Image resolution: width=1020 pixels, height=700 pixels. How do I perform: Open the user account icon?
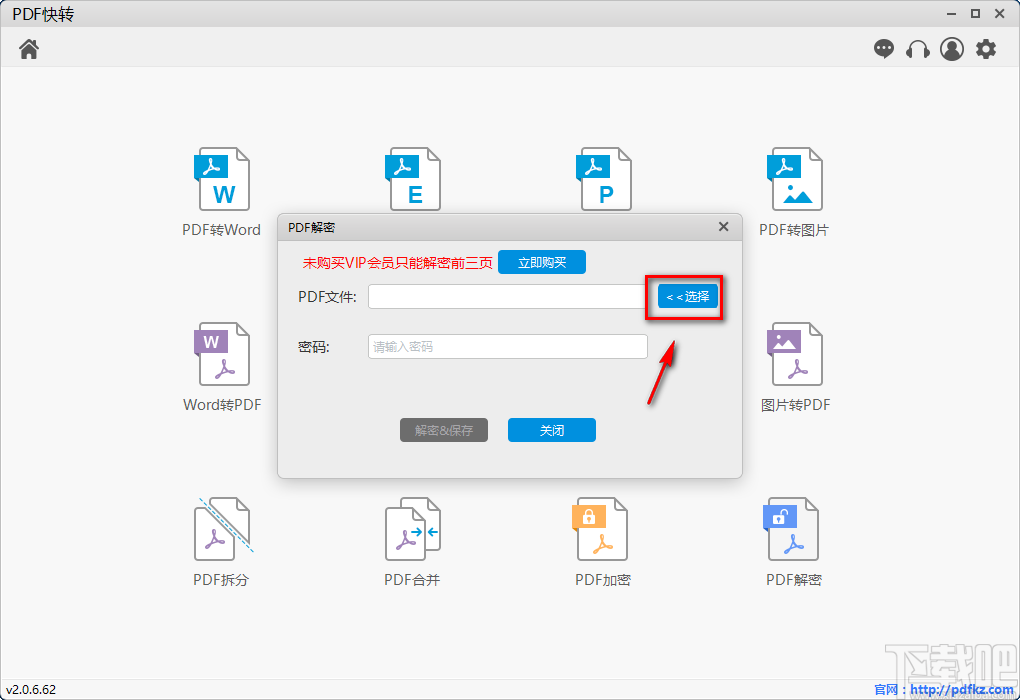(x=951, y=48)
